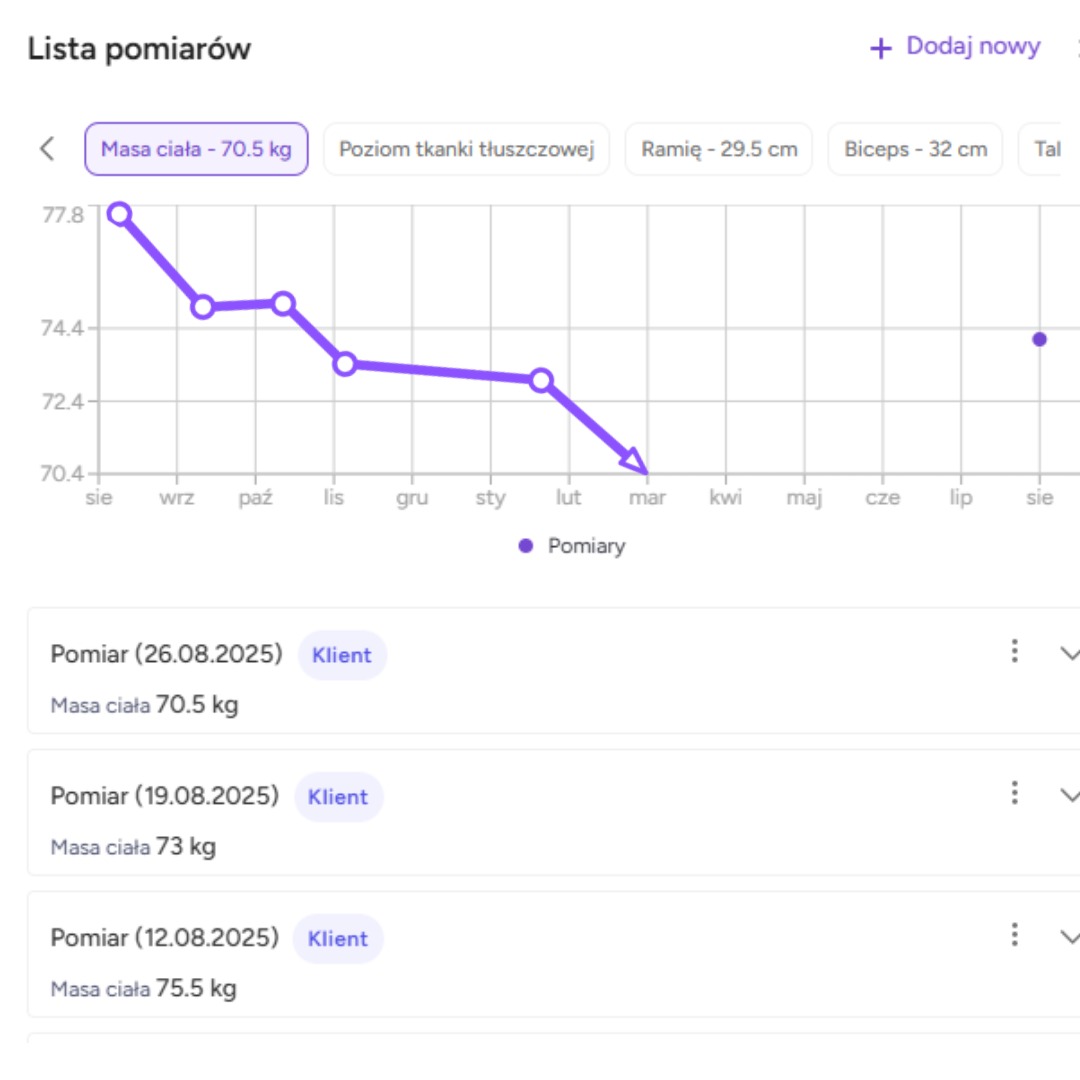
Task: Switch to Ramię - 29.5 cm tab
Action: [x=719, y=150]
